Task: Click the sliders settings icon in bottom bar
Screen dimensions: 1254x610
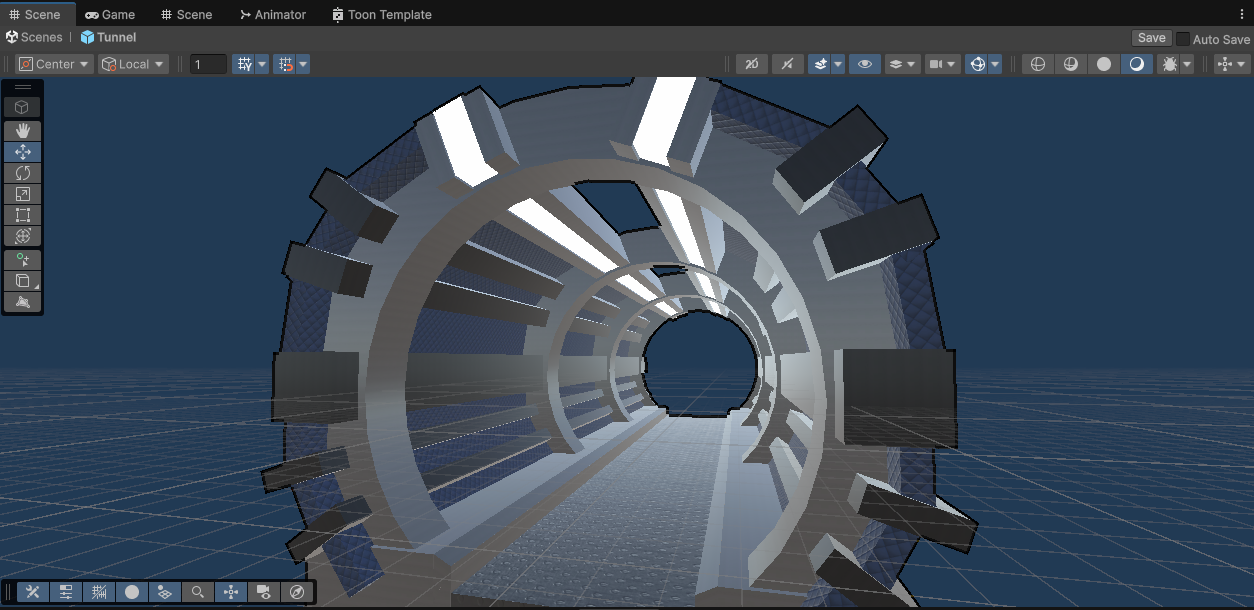Action: (66, 592)
